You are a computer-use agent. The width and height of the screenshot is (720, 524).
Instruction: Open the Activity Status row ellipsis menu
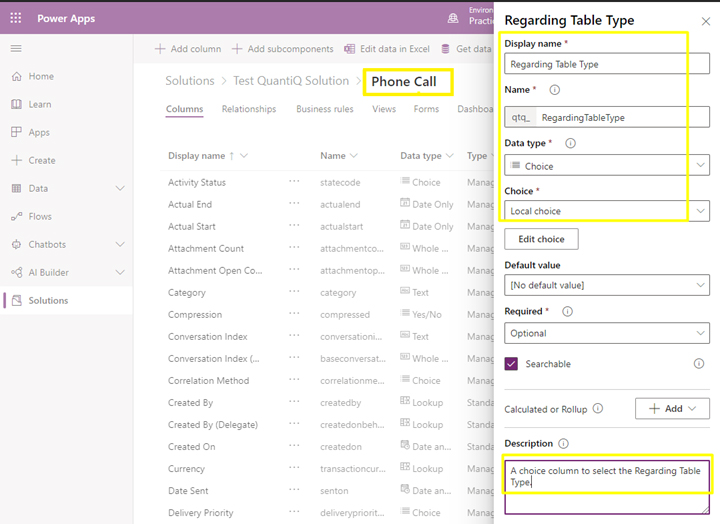point(294,181)
